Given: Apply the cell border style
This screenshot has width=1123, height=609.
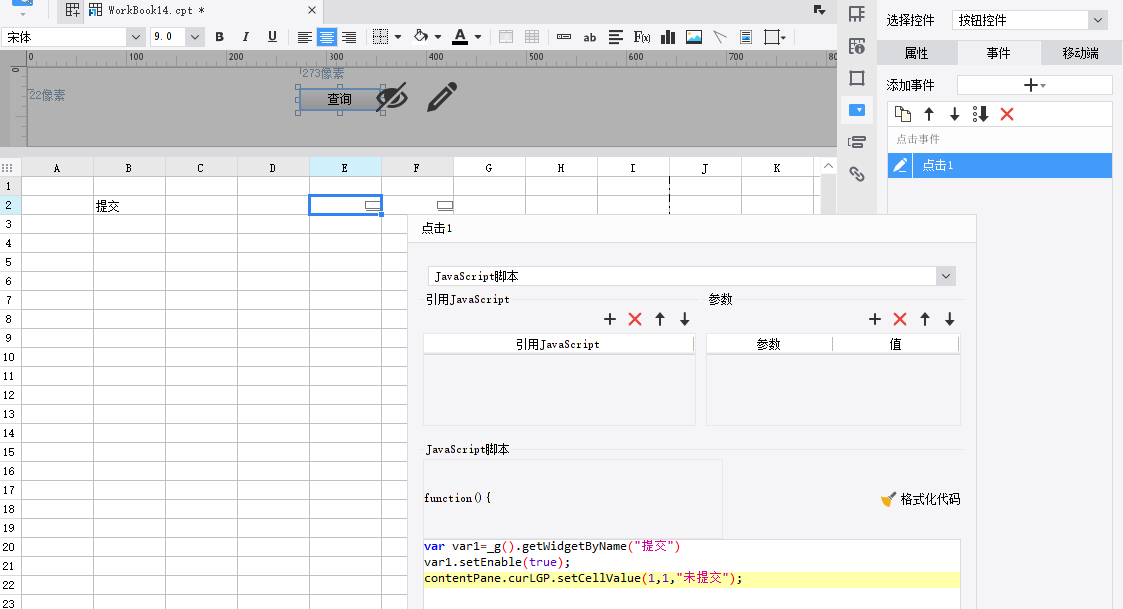Looking at the screenshot, I should click(x=380, y=37).
